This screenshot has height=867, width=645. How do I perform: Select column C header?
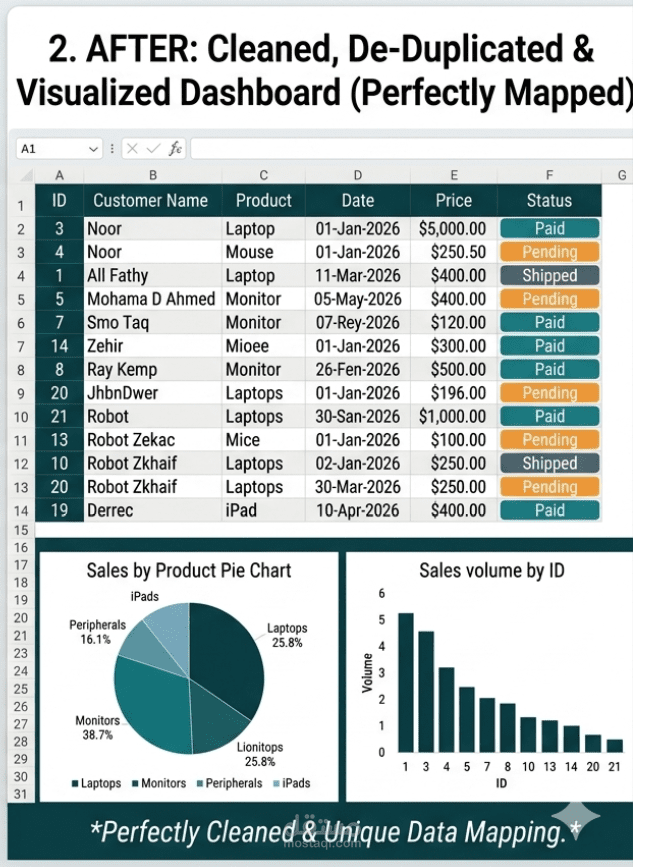click(x=264, y=175)
